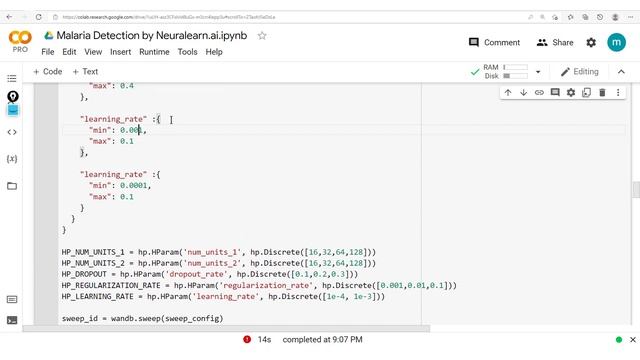Open the table of contents sidebar icon
This screenshot has width=640, height=360.
(x=12, y=78)
